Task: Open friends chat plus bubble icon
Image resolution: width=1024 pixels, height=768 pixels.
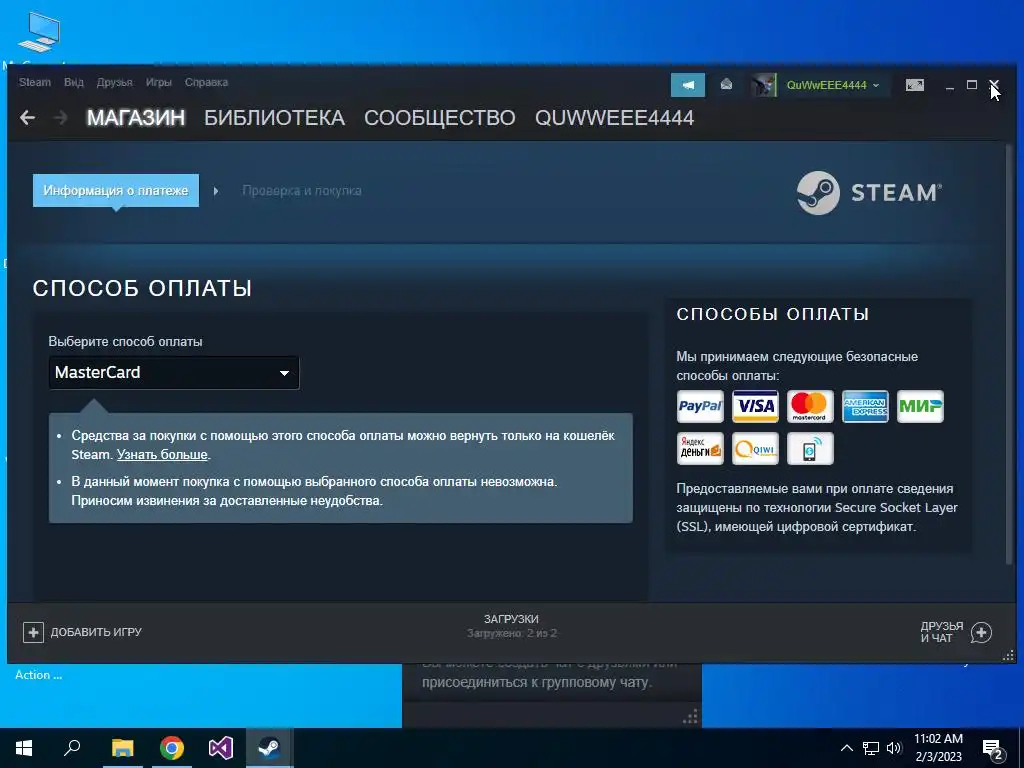Action: point(981,632)
